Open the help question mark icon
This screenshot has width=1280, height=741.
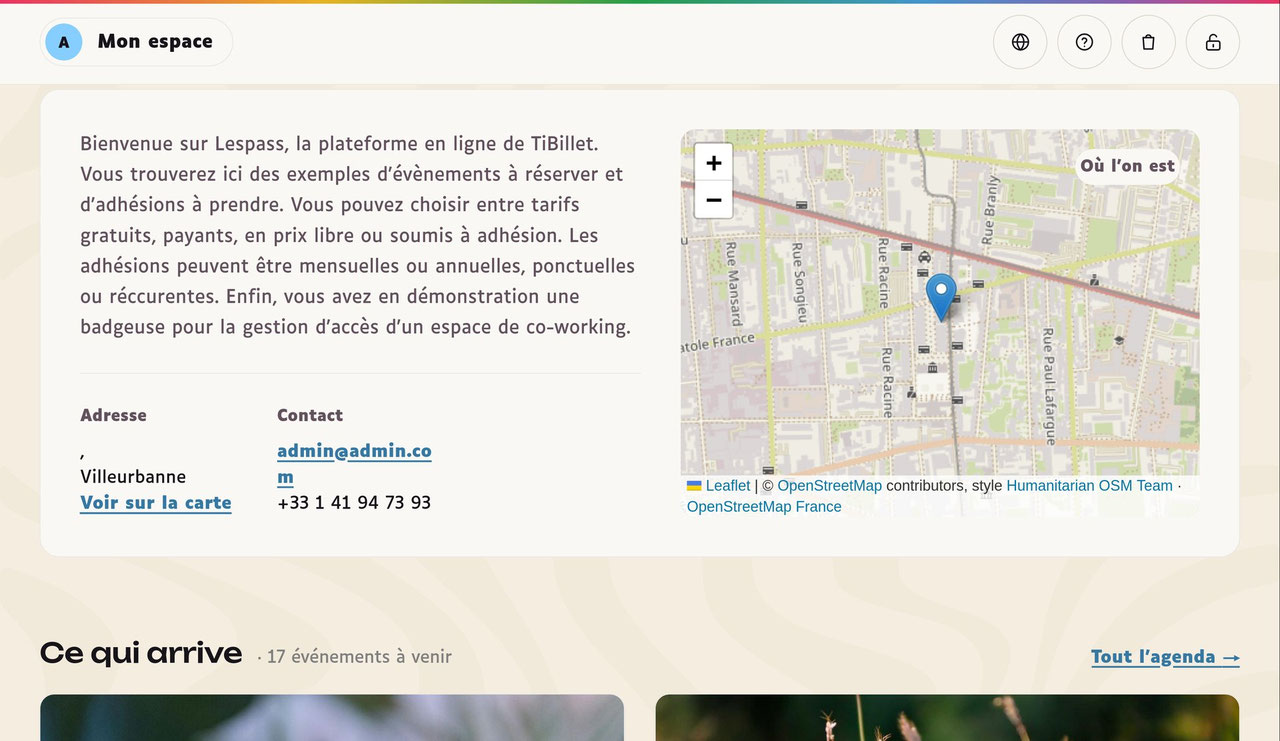(x=1084, y=42)
